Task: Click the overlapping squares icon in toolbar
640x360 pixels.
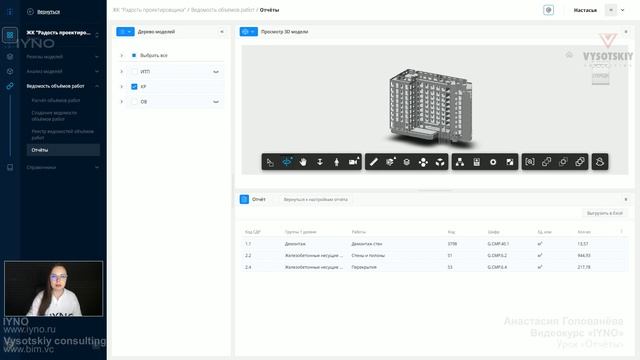Action: coord(563,162)
